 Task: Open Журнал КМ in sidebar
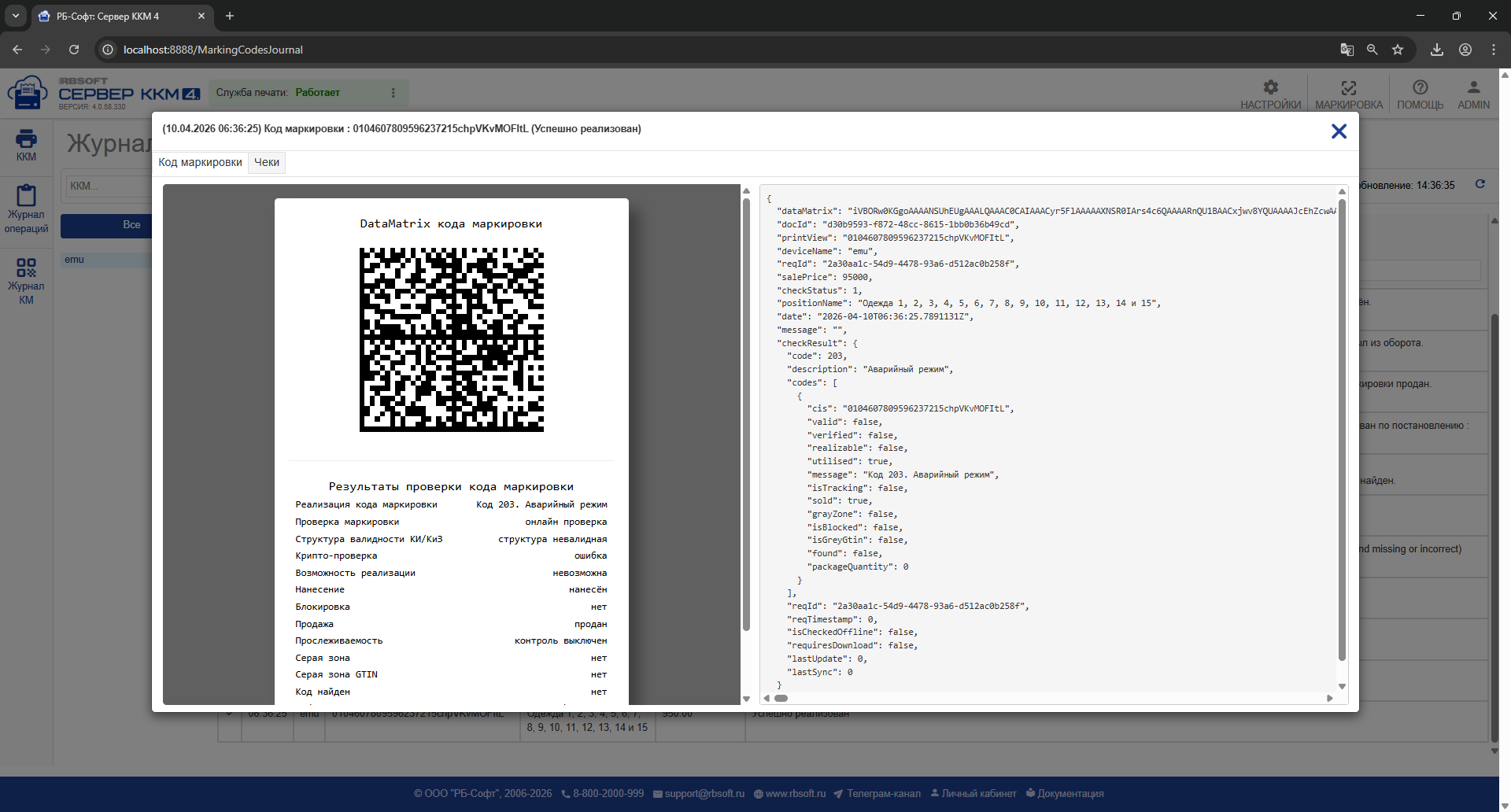pos(26,281)
